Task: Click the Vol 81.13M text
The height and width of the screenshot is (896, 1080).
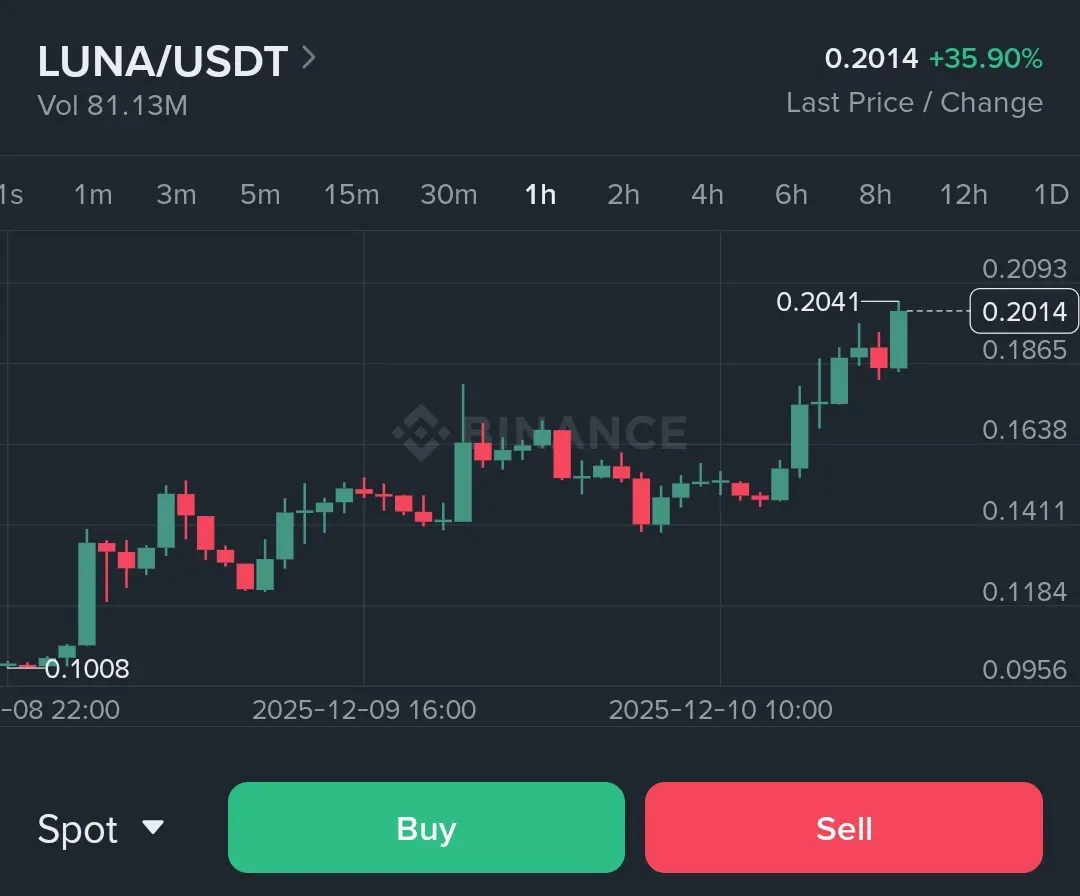Action: click(112, 105)
